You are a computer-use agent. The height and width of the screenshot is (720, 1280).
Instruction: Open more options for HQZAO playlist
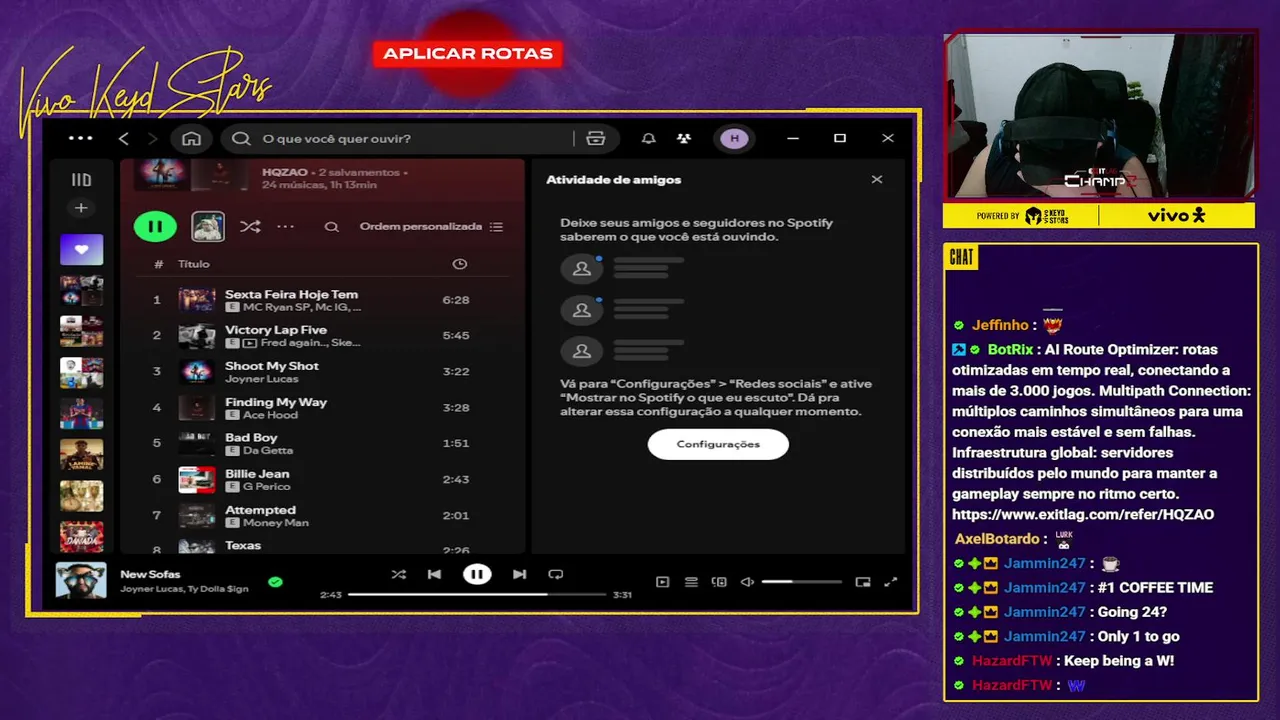pyautogui.click(x=286, y=227)
